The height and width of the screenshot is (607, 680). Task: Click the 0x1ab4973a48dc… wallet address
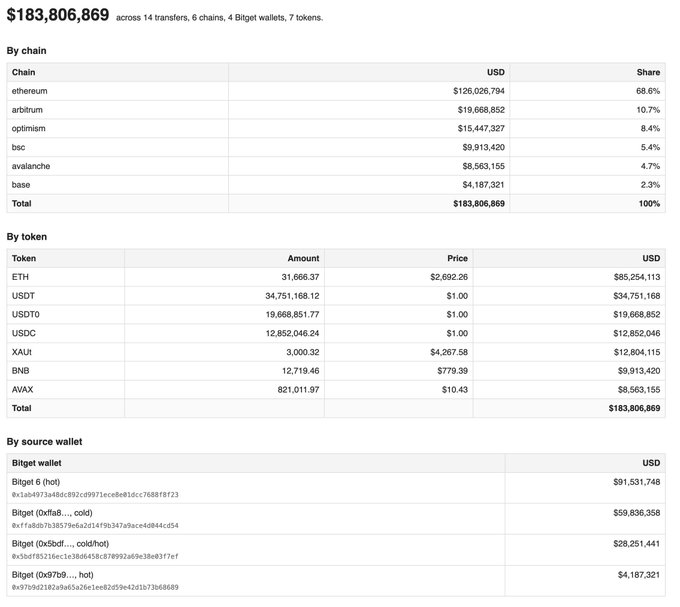pyautogui.click(x=95, y=495)
